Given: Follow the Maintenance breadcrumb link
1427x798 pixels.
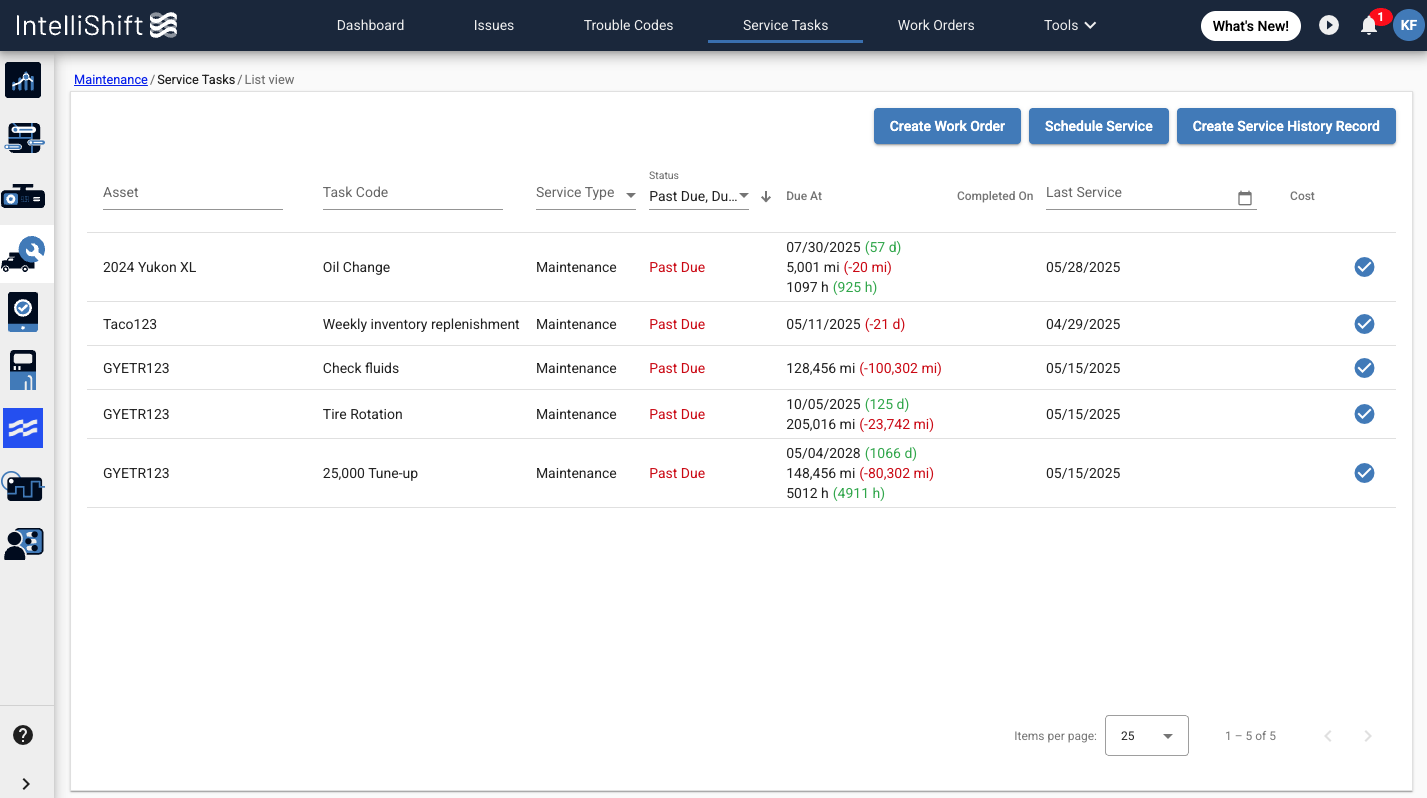Looking at the screenshot, I should point(111,79).
